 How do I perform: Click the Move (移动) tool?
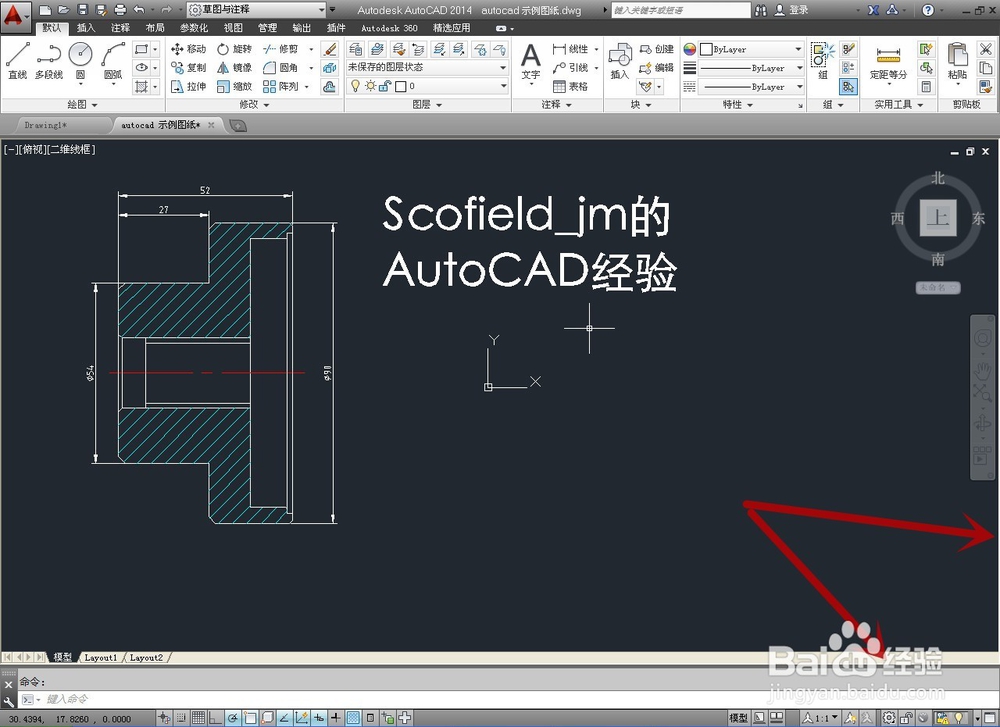click(188, 48)
